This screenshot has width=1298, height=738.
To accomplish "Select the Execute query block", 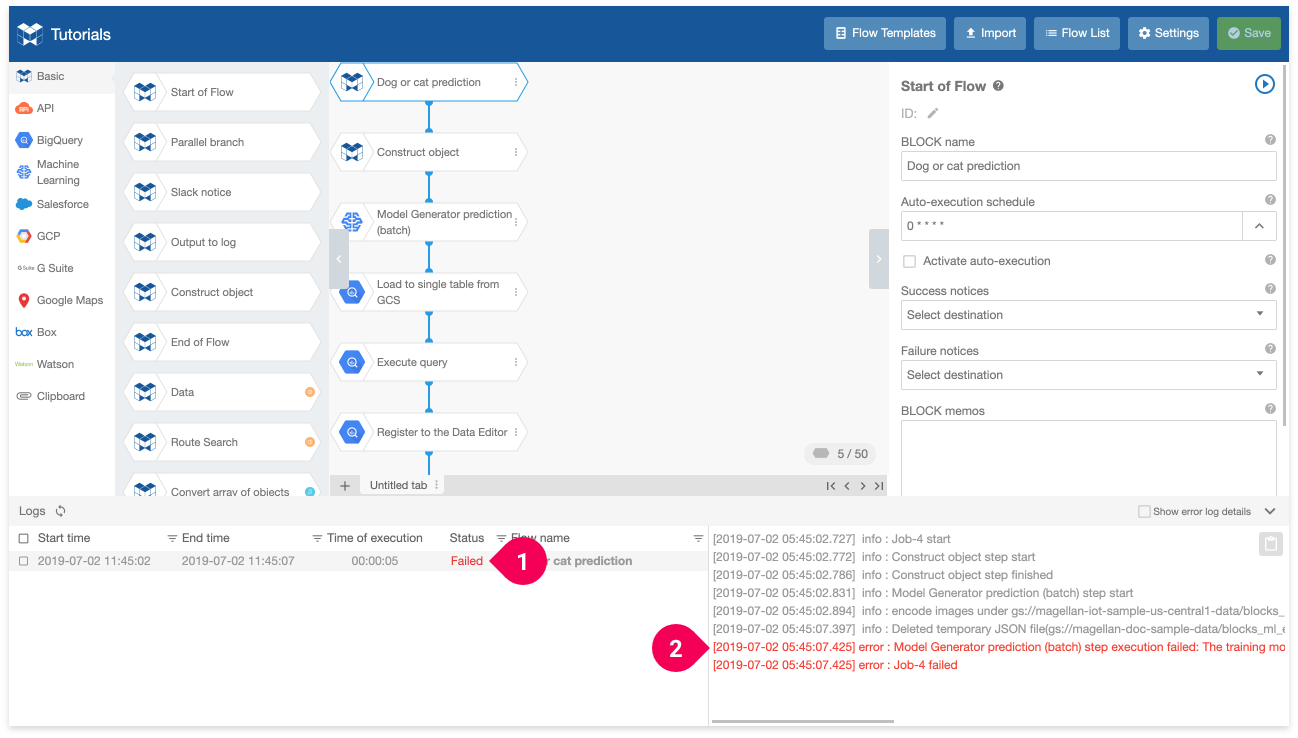I will click(428, 362).
